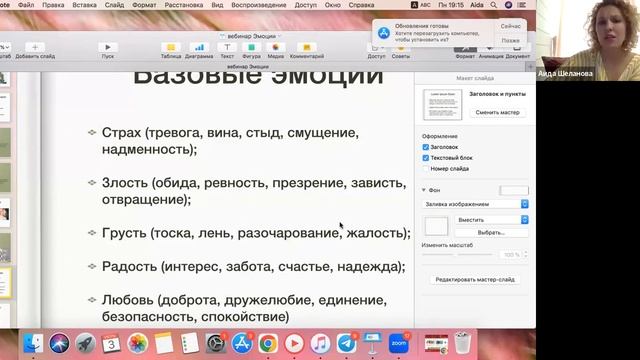Start the slideshow with the Пуск play button
This screenshot has width=640, height=360.
pos(108,47)
